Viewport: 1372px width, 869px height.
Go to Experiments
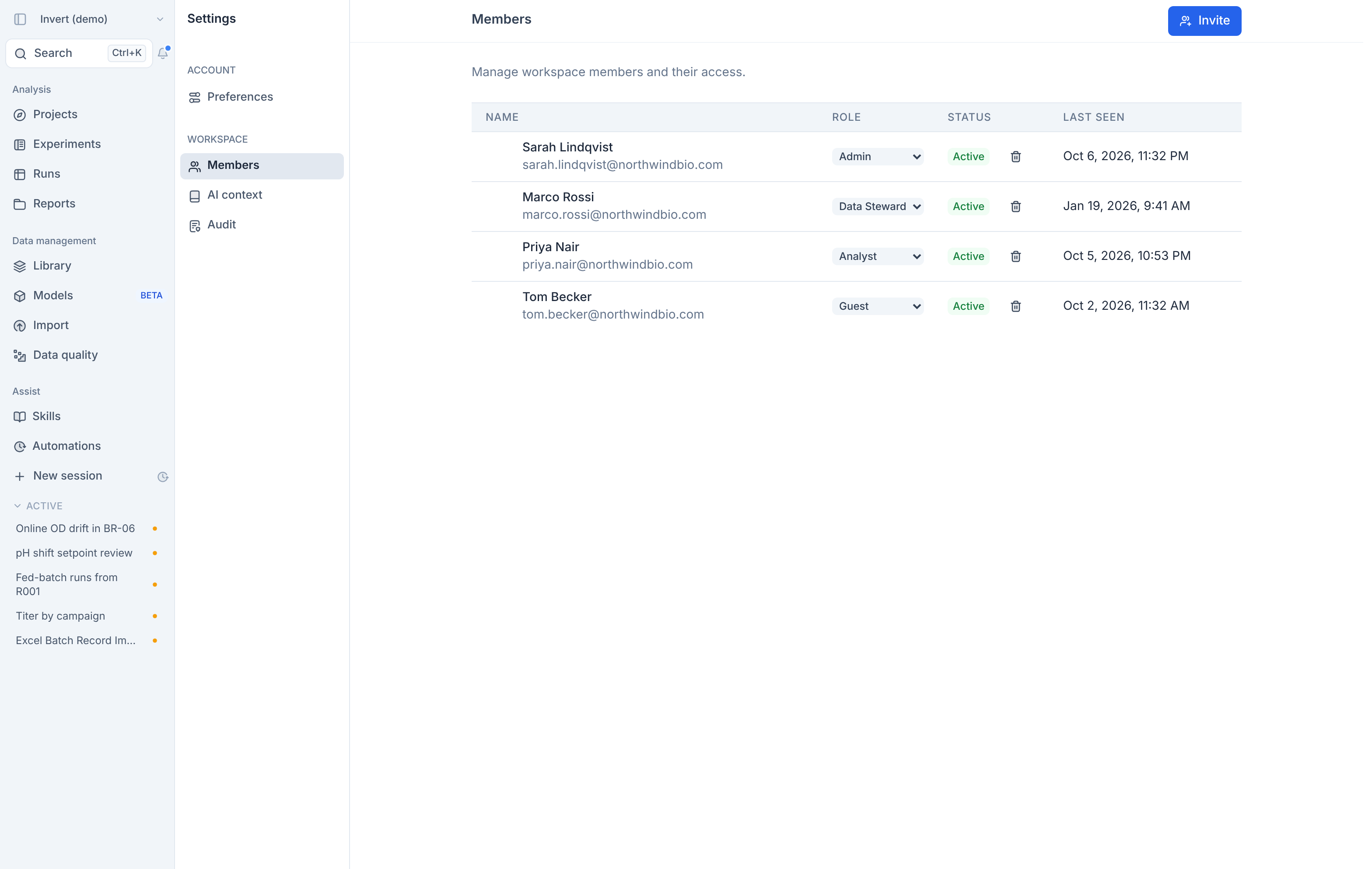click(88, 144)
